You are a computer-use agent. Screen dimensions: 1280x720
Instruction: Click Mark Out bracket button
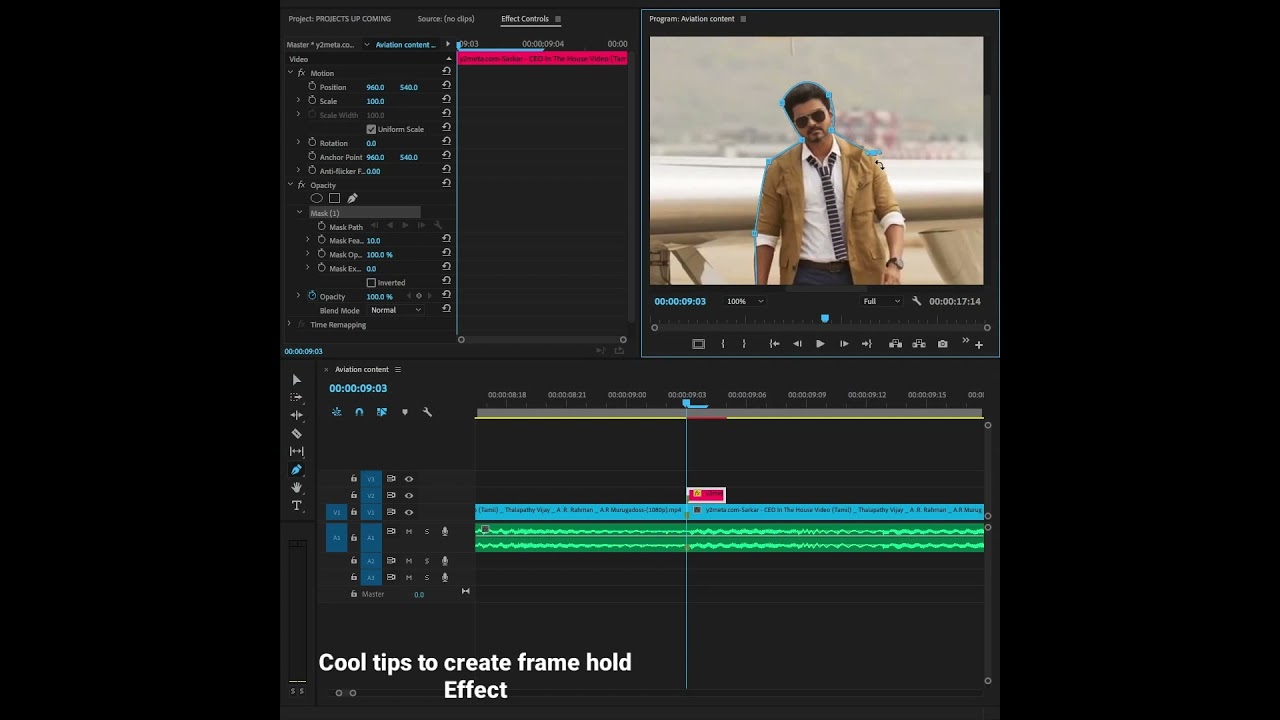[744, 344]
